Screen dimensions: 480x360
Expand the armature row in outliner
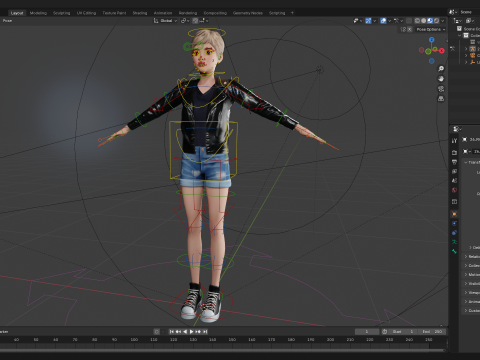[x=466, y=49]
